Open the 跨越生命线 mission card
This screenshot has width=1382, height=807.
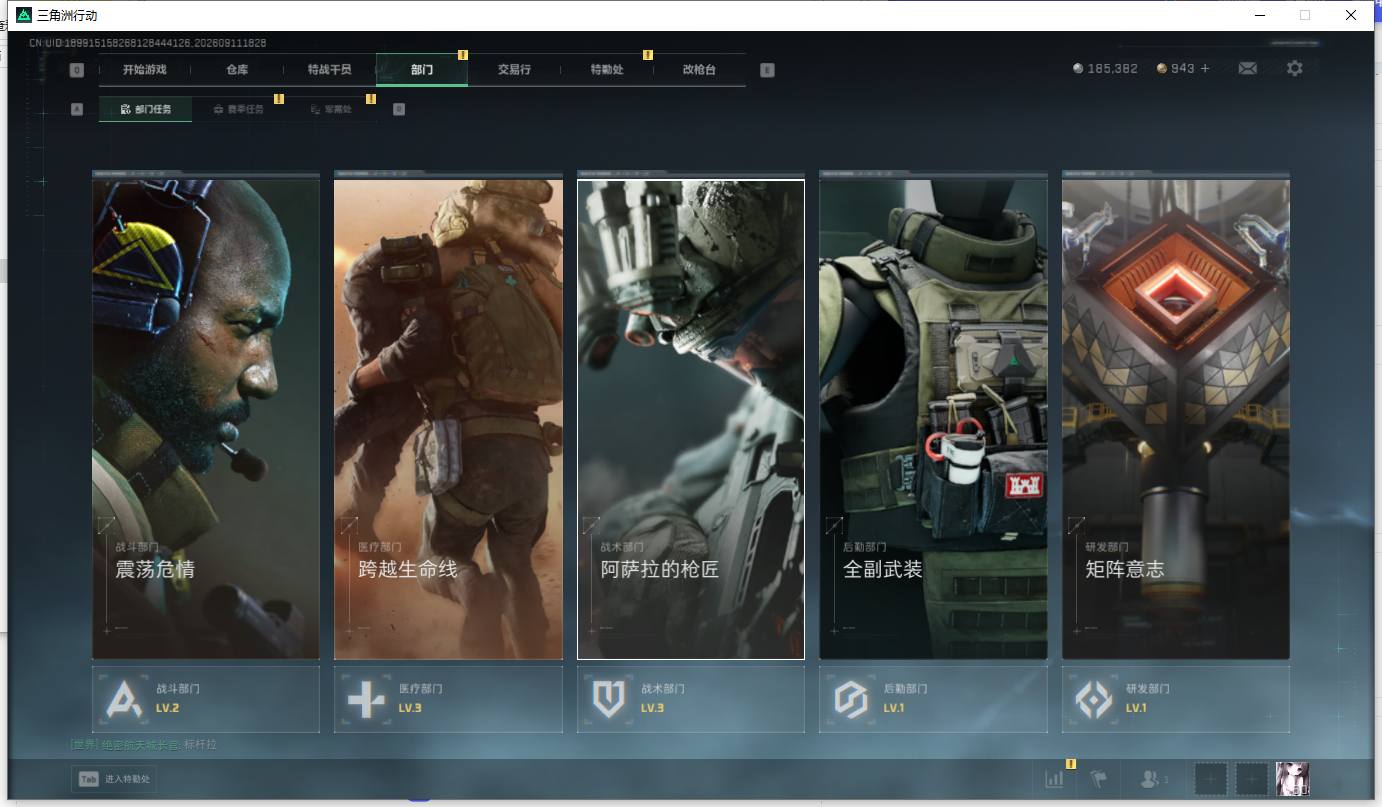click(448, 419)
